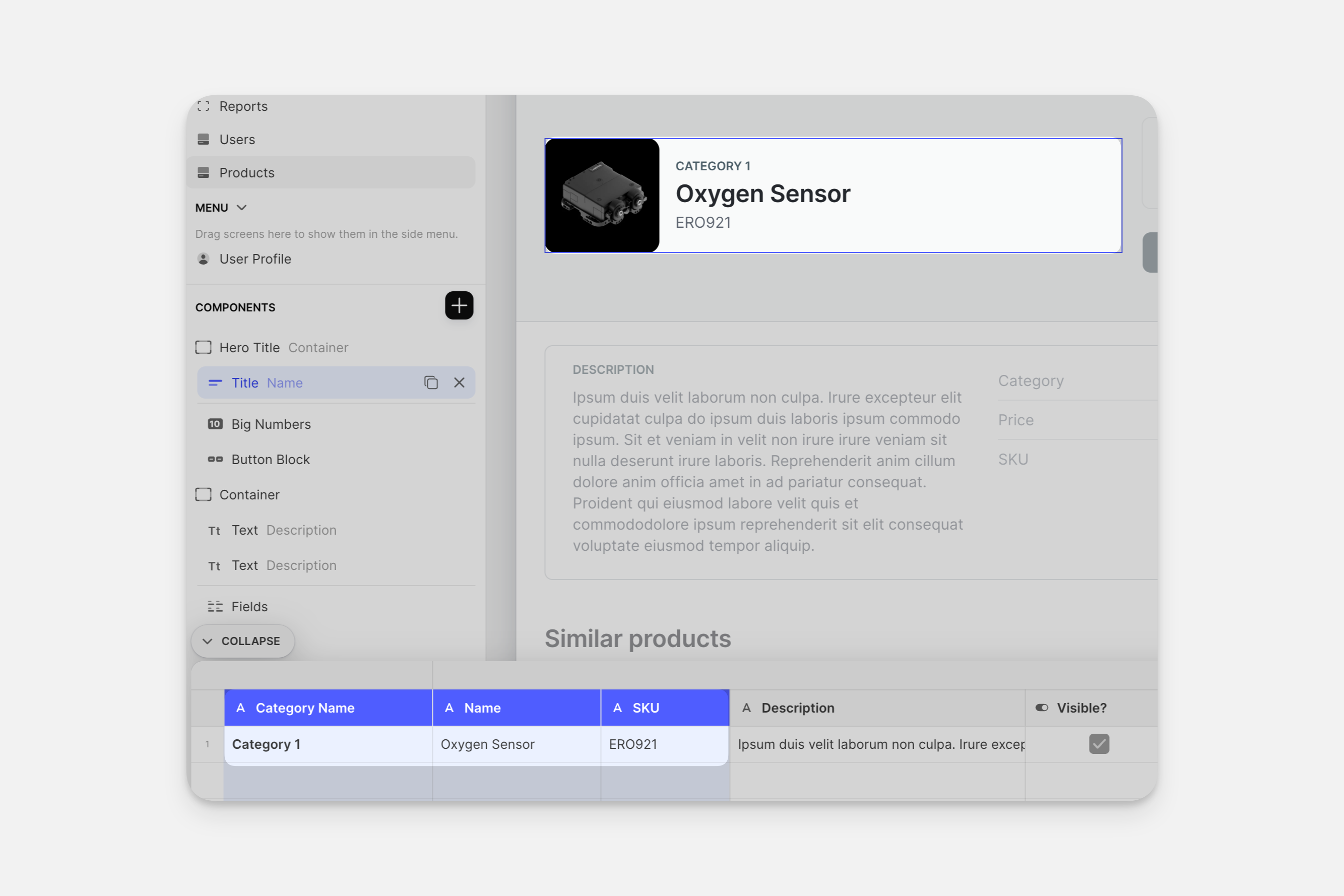The height and width of the screenshot is (896, 1344).
Task: Click the Hero Title container icon
Action: click(x=204, y=347)
